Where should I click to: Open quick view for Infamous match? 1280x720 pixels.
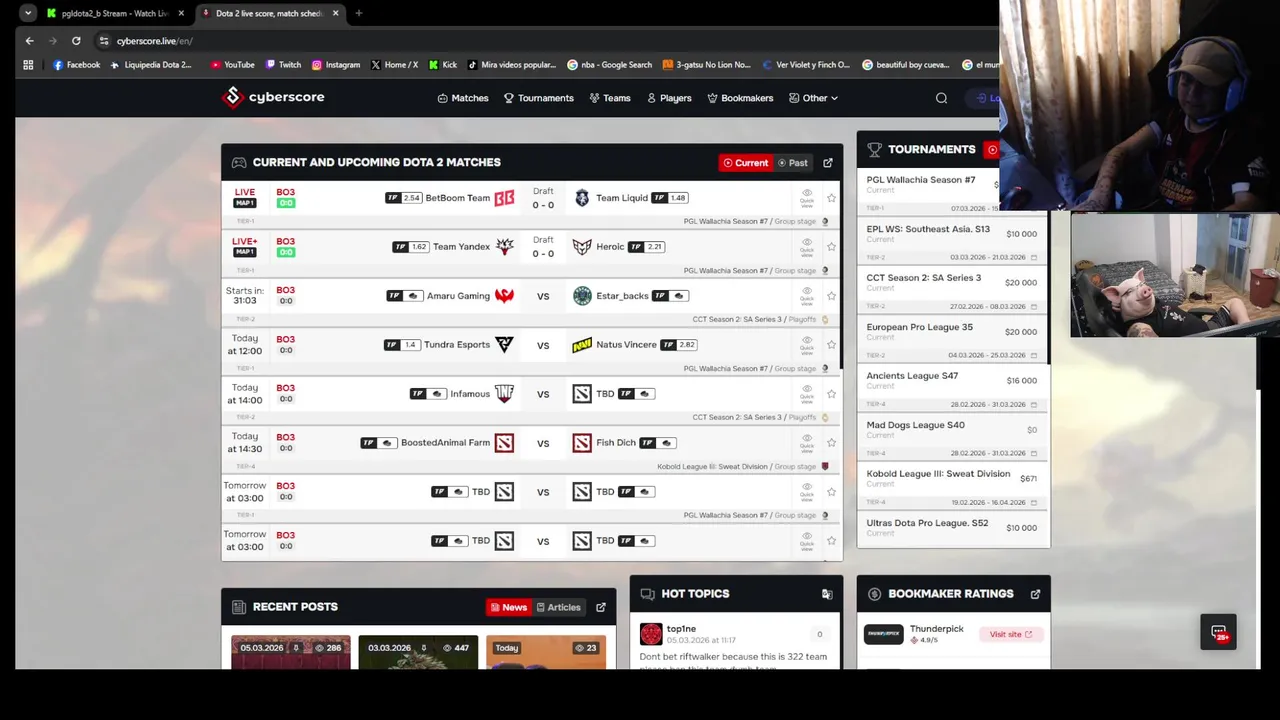pos(807,394)
